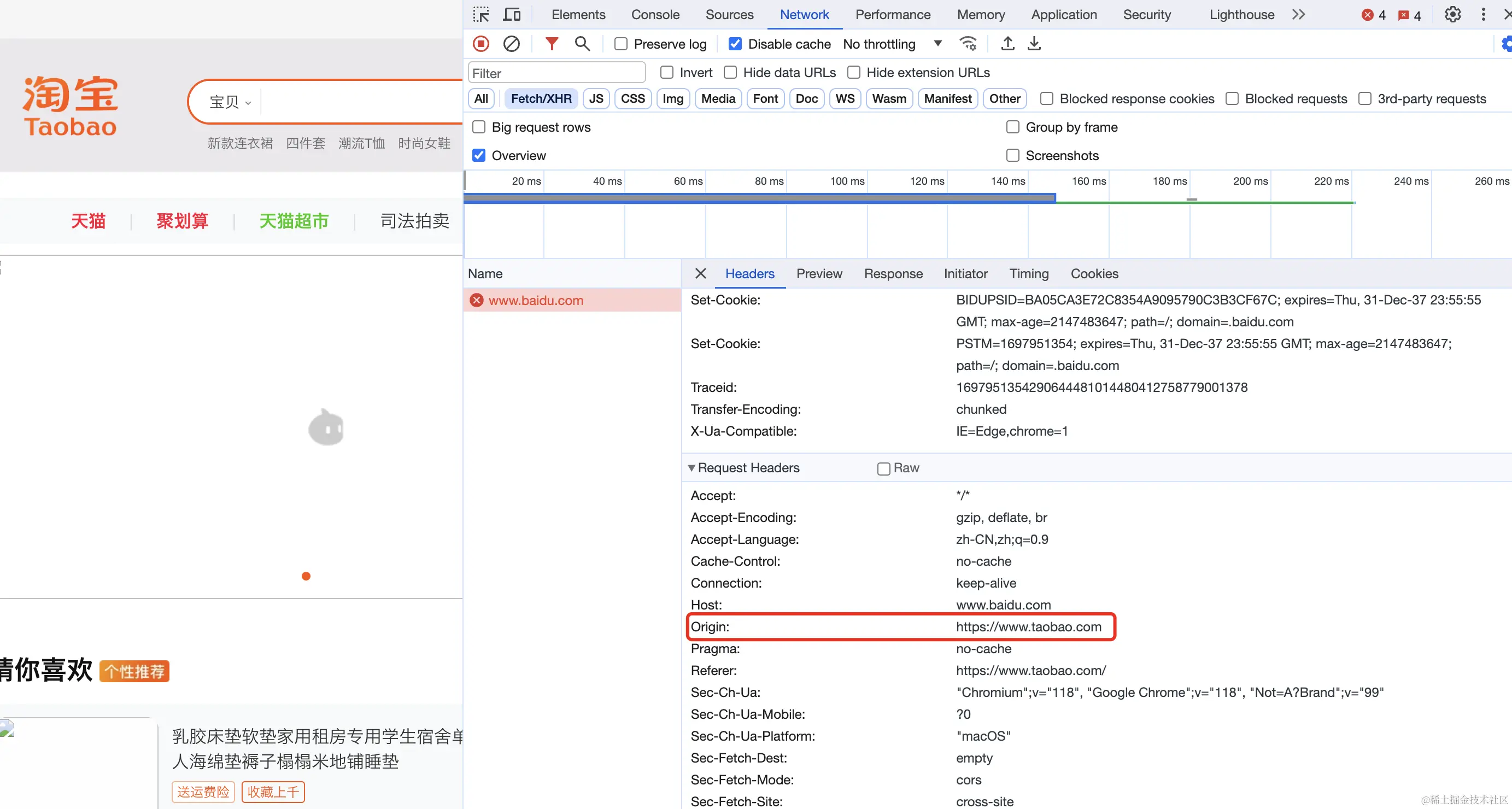Select the Img filter type button
This screenshot has height=809, width=1512.
[x=673, y=98]
